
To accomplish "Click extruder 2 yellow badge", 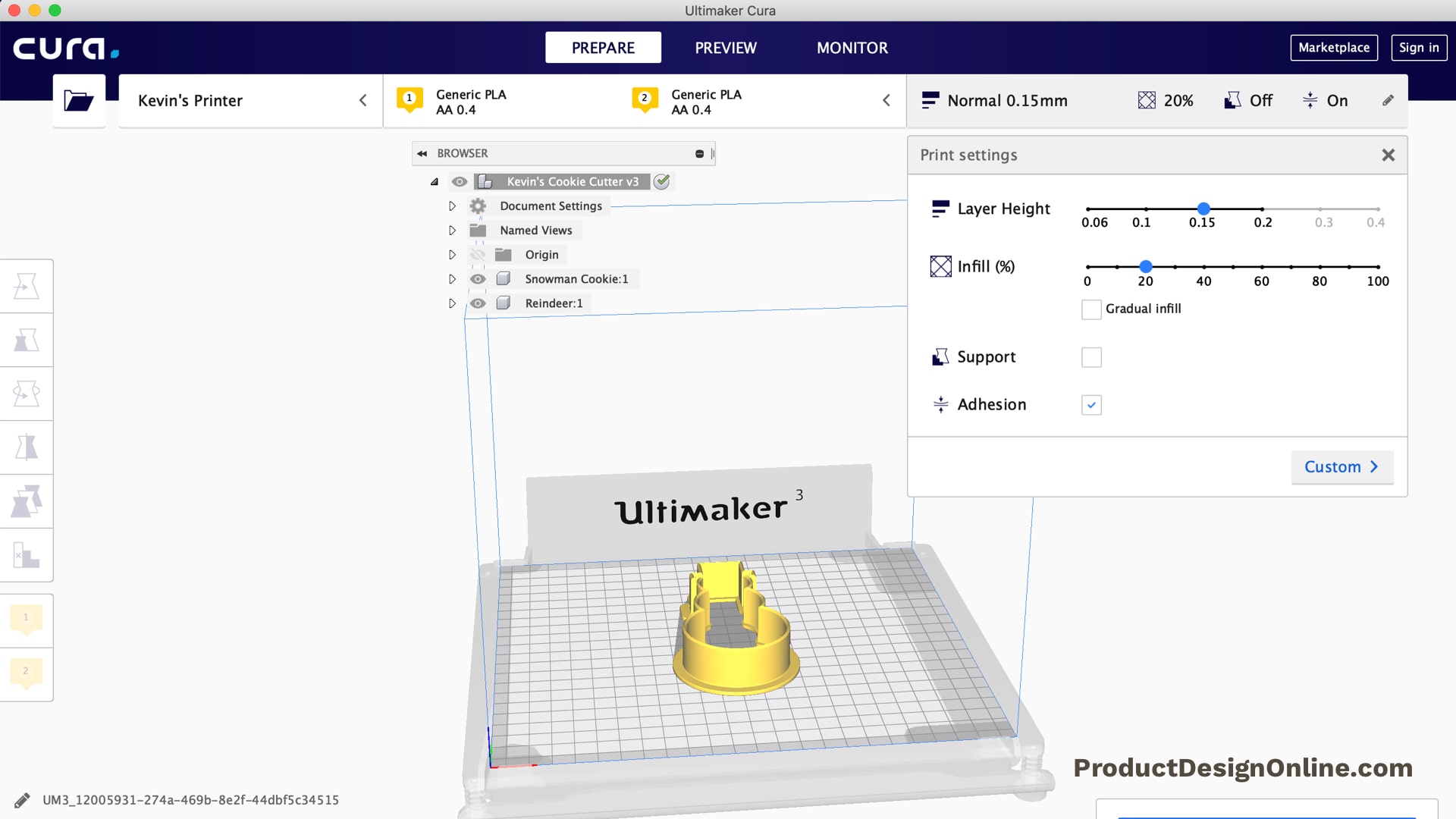I will (x=645, y=99).
